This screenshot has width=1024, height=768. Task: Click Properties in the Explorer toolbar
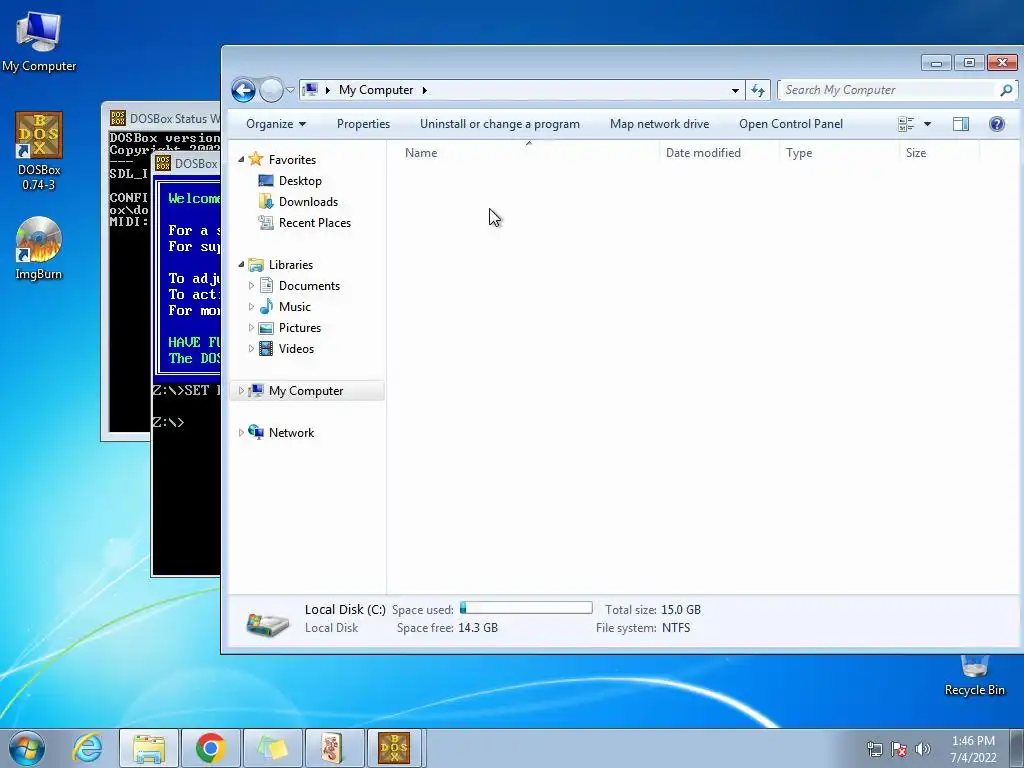pyautogui.click(x=363, y=124)
